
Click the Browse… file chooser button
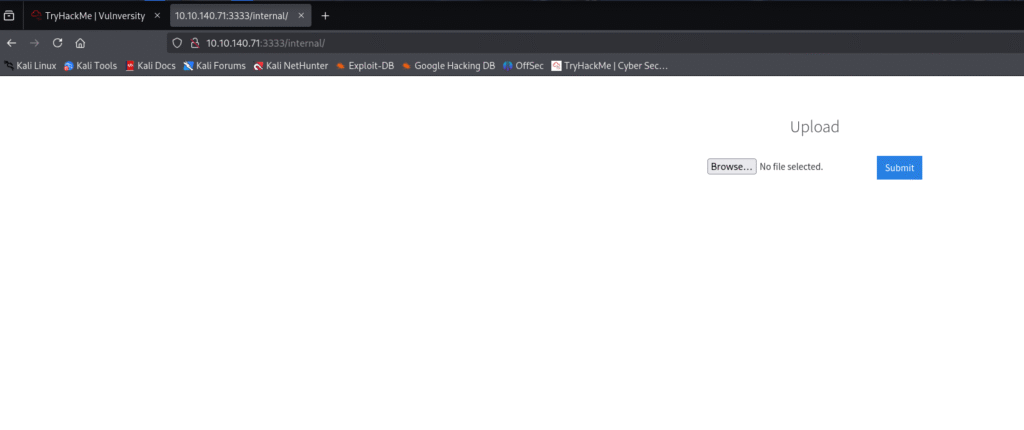[x=731, y=167]
